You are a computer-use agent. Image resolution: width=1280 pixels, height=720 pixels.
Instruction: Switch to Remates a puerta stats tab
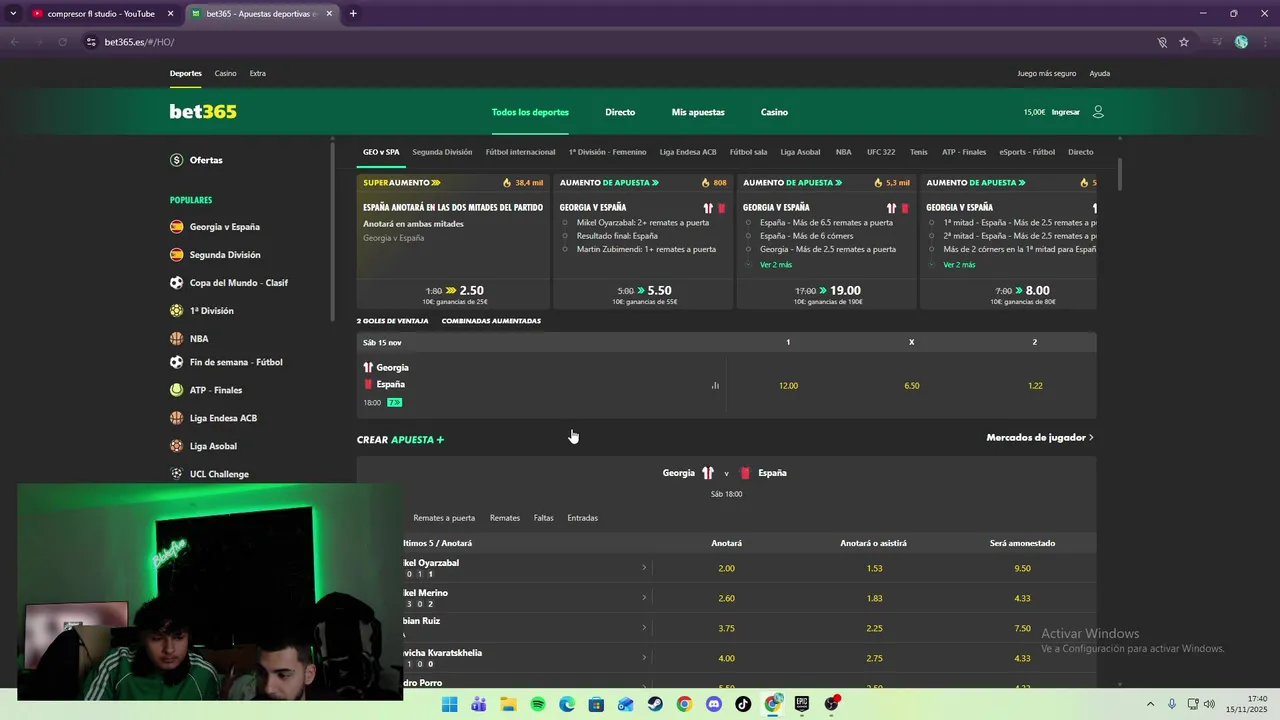coord(444,518)
